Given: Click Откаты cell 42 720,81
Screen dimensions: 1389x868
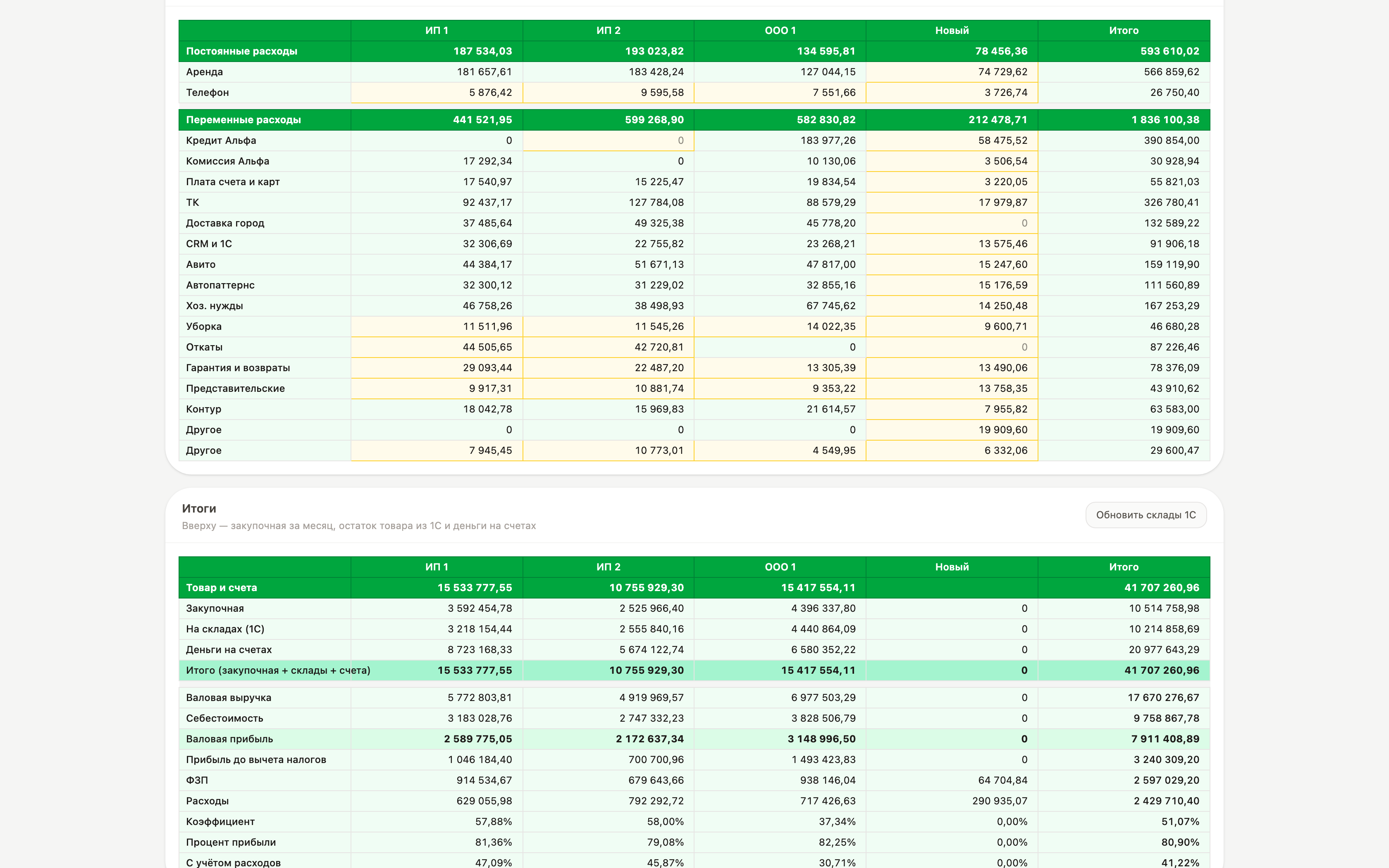Looking at the screenshot, I should pos(609,347).
